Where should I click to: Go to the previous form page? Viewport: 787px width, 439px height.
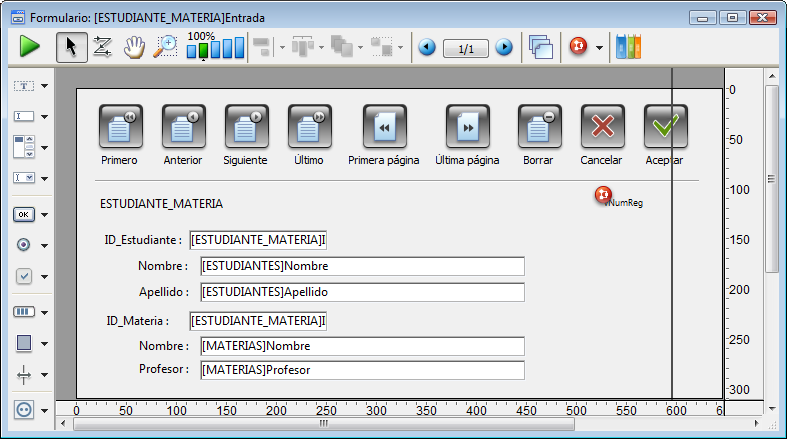click(427, 47)
